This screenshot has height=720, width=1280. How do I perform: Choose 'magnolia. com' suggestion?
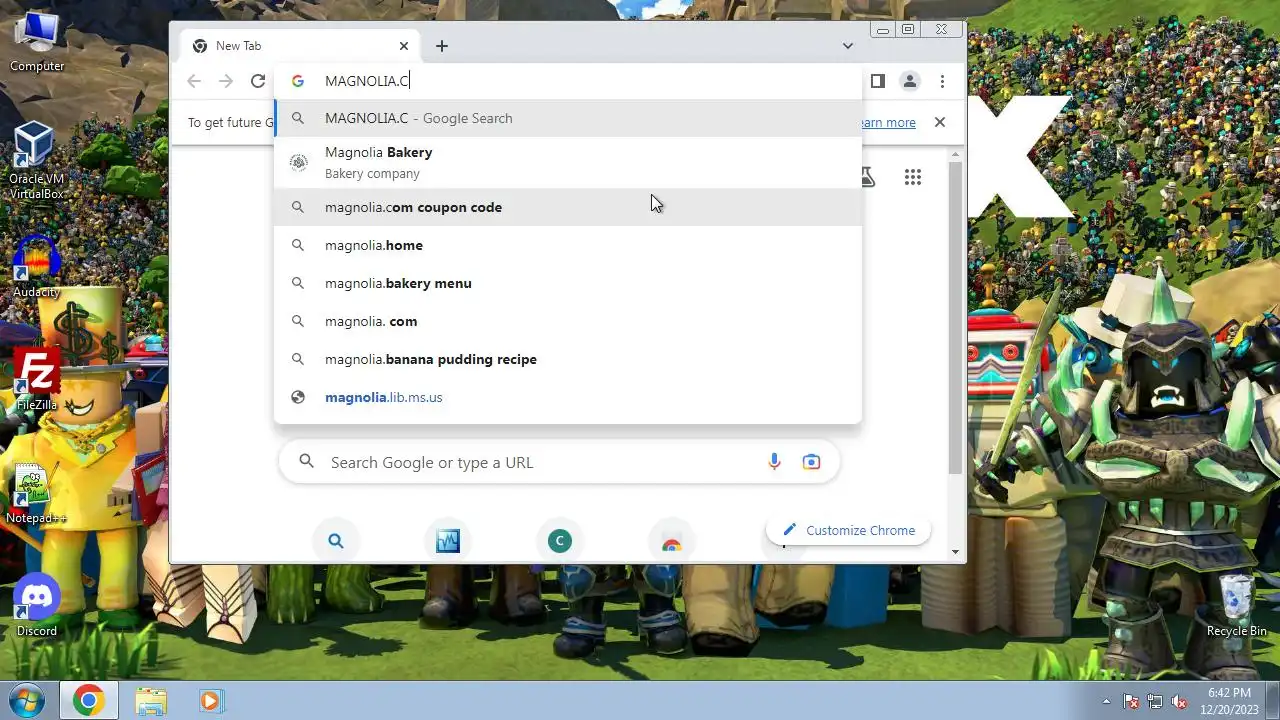[568, 321]
